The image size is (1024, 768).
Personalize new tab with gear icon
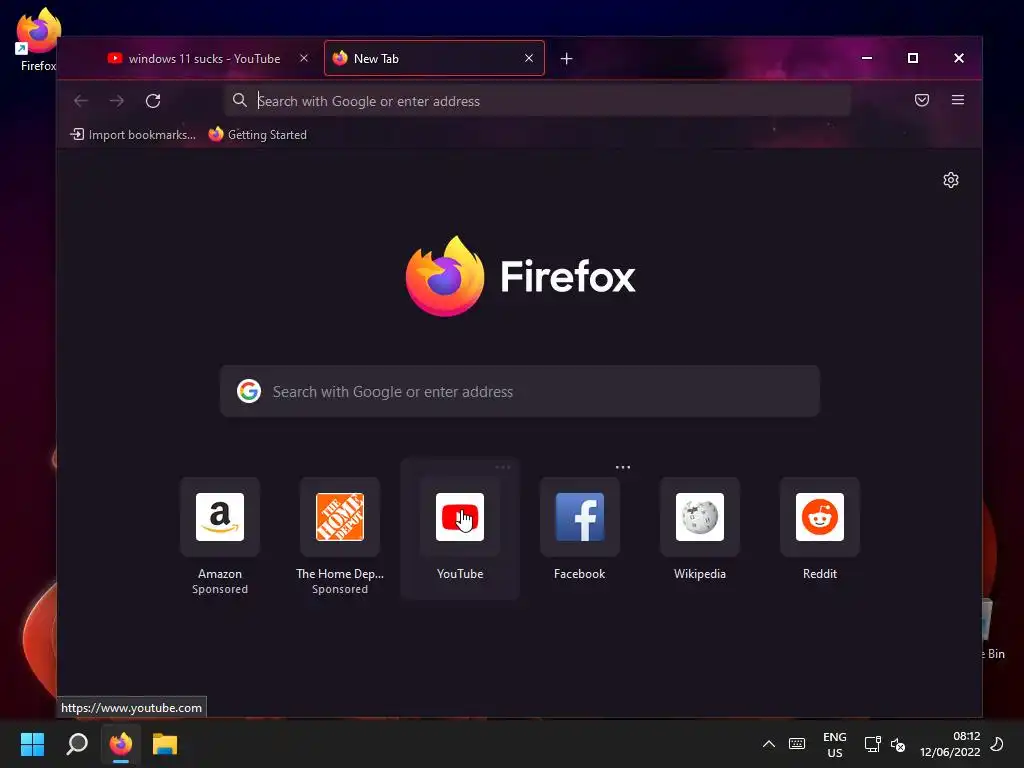click(951, 180)
